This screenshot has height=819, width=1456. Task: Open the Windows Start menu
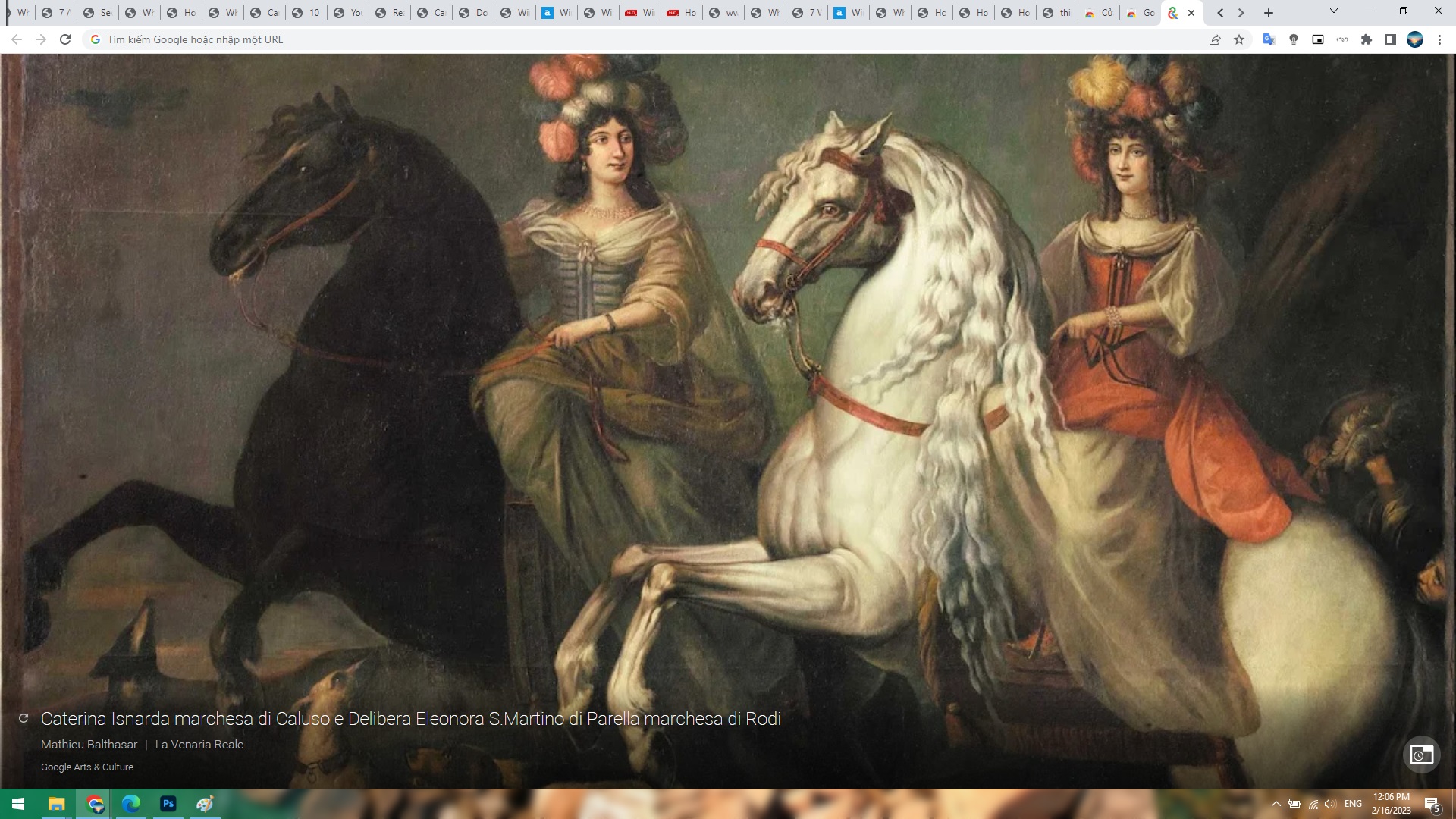18,804
